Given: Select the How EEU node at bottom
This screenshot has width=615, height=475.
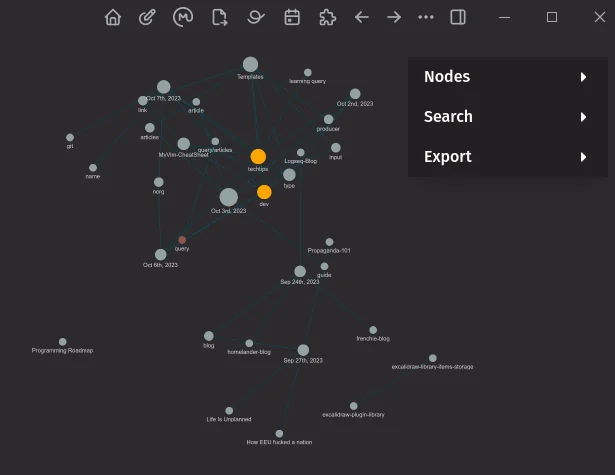Looking at the screenshot, I should (279, 433).
